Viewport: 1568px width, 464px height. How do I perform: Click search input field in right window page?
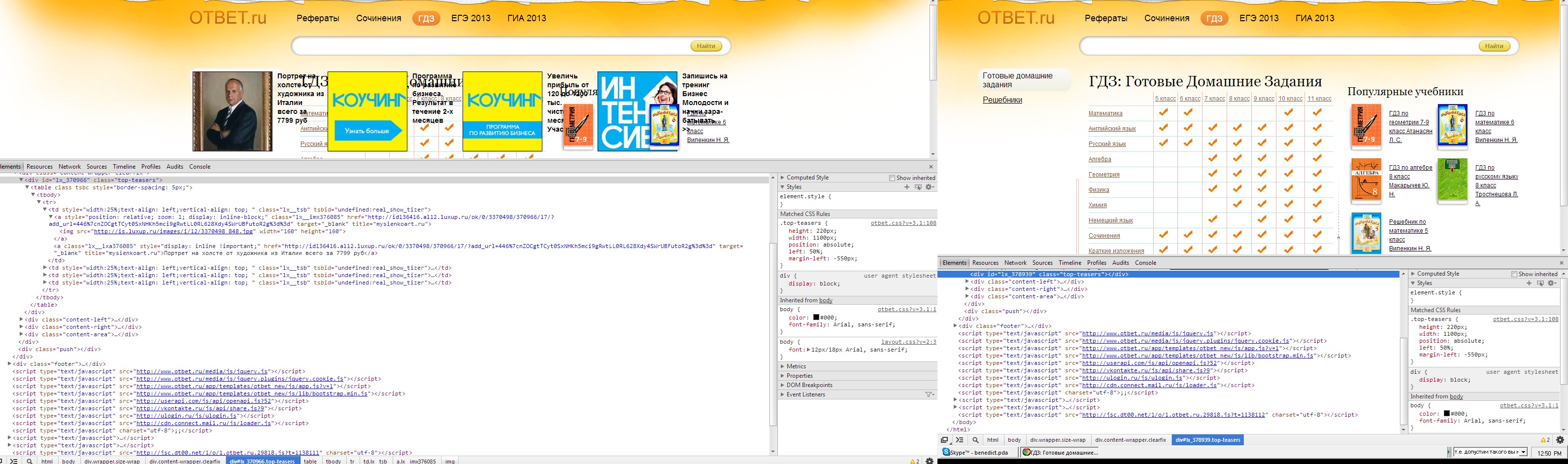[x=1278, y=46]
